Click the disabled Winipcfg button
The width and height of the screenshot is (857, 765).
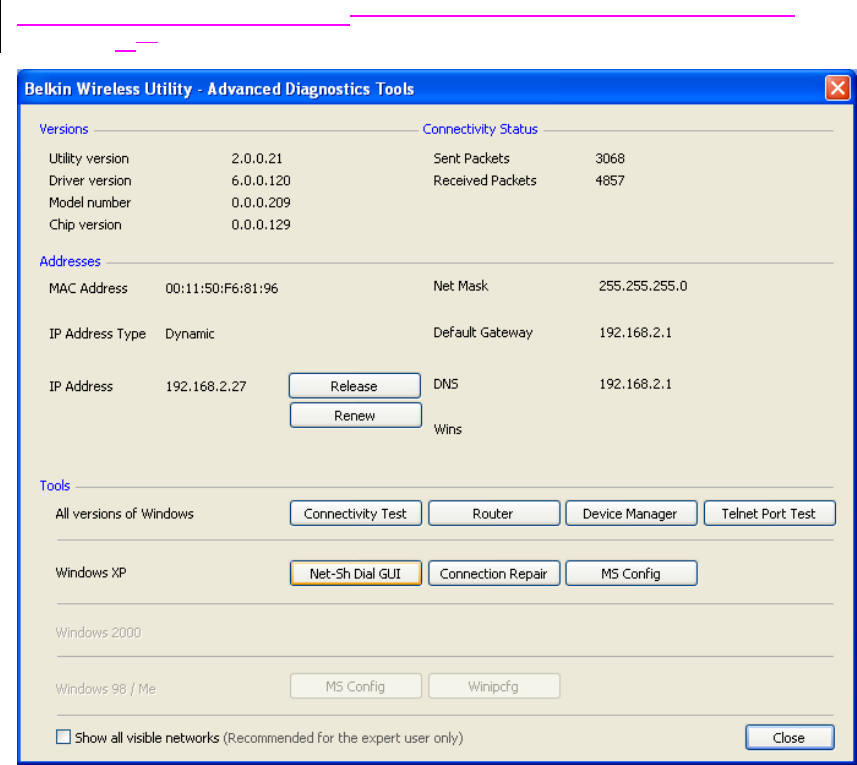493,687
